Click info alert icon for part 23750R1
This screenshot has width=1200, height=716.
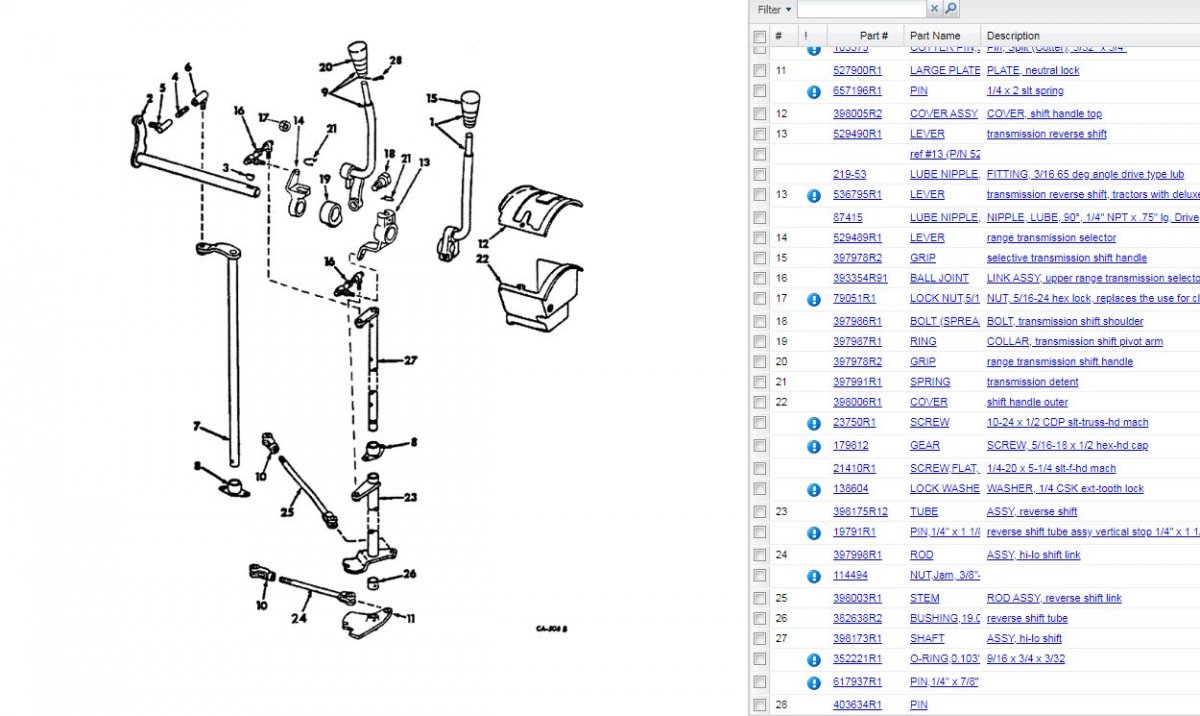(x=813, y=423)
